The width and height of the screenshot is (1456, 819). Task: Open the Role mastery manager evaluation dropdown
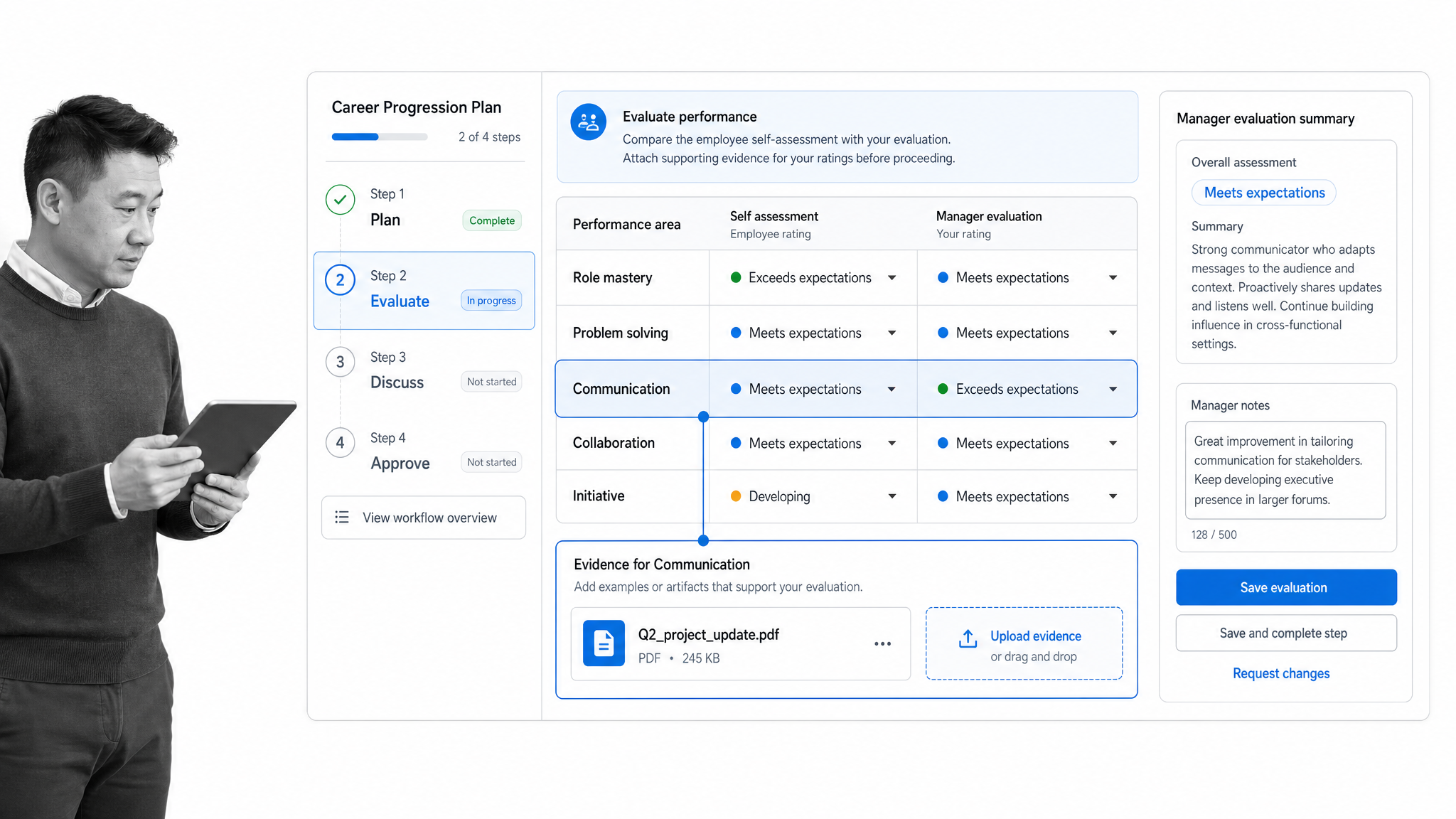(x=1027, y=278)
